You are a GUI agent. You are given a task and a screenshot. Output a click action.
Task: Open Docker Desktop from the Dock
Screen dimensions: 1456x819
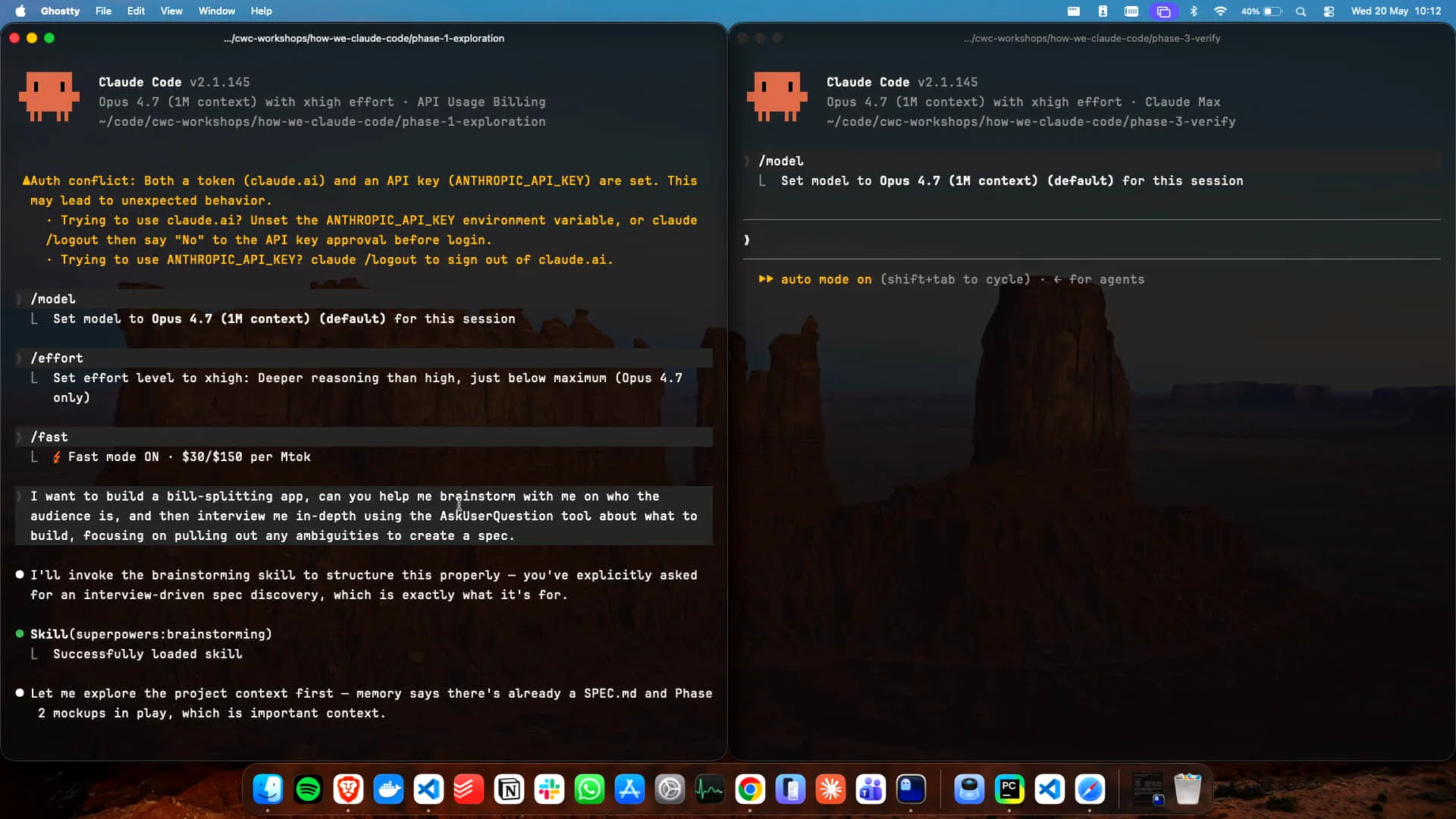coord(388,789)
